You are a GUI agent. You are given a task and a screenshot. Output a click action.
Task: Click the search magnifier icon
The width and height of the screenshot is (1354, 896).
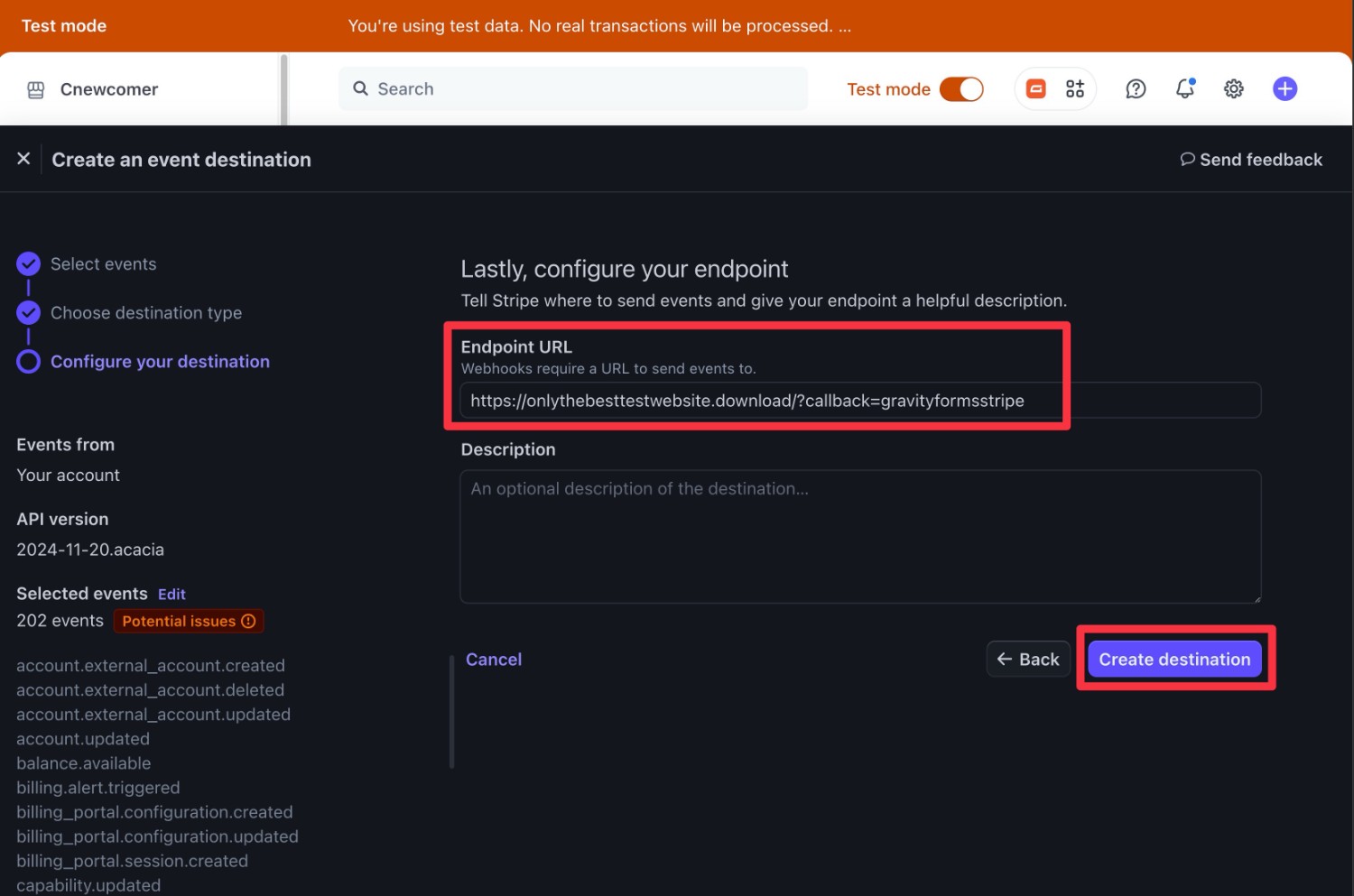[360, 88]
